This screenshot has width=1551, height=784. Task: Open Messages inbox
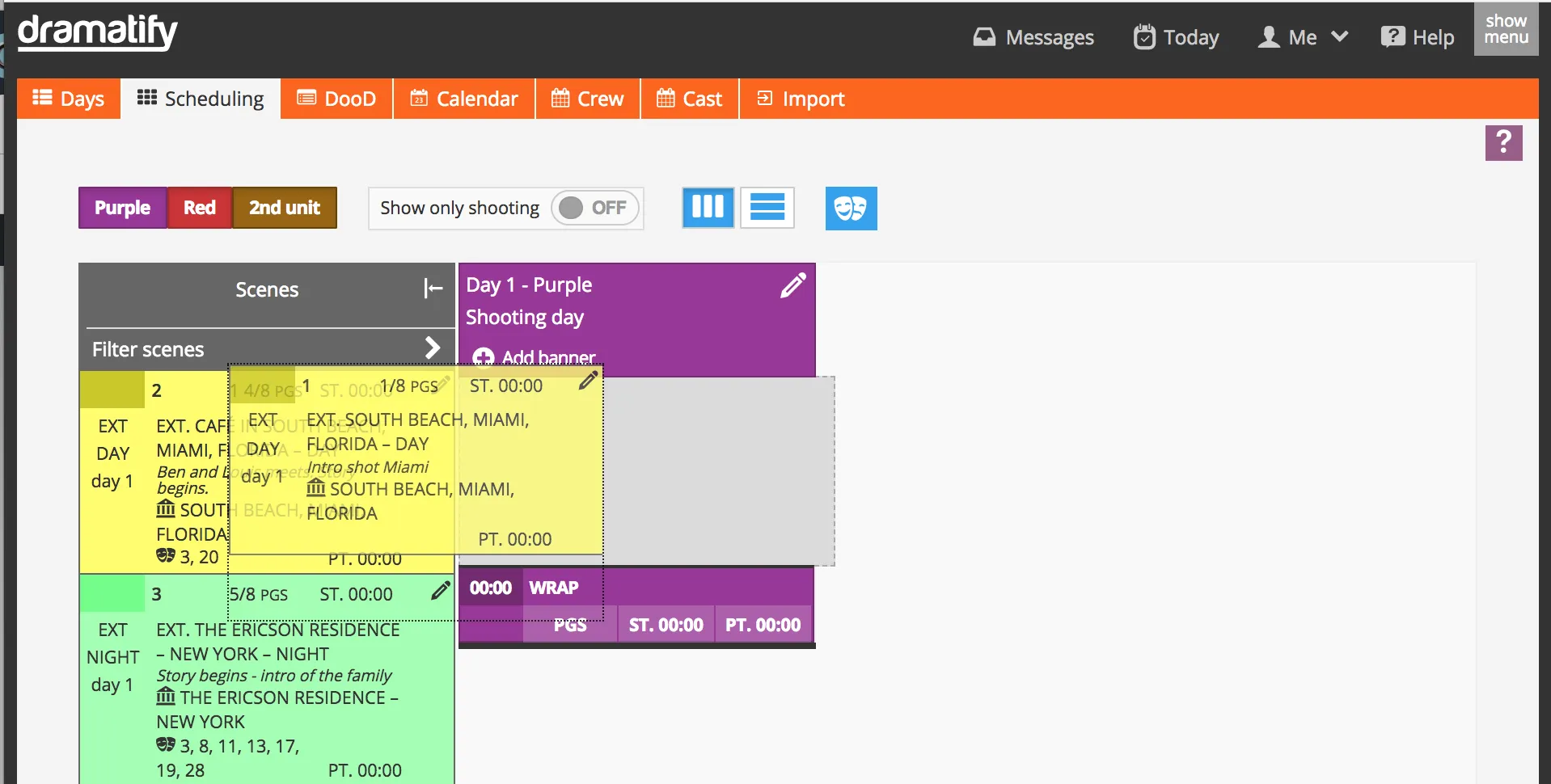click(x=1033, y=37)
